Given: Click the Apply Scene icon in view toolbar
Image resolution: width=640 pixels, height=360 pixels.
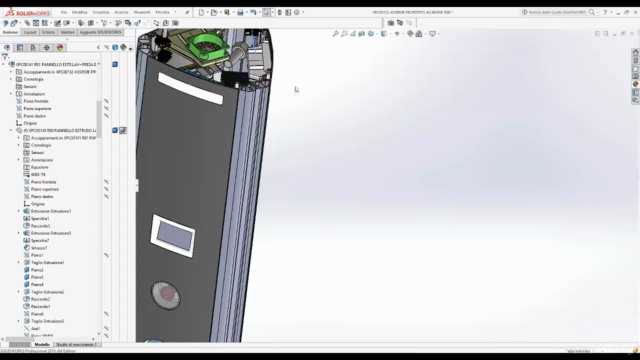Looking at the screenshot, I should tap(419, 34).
